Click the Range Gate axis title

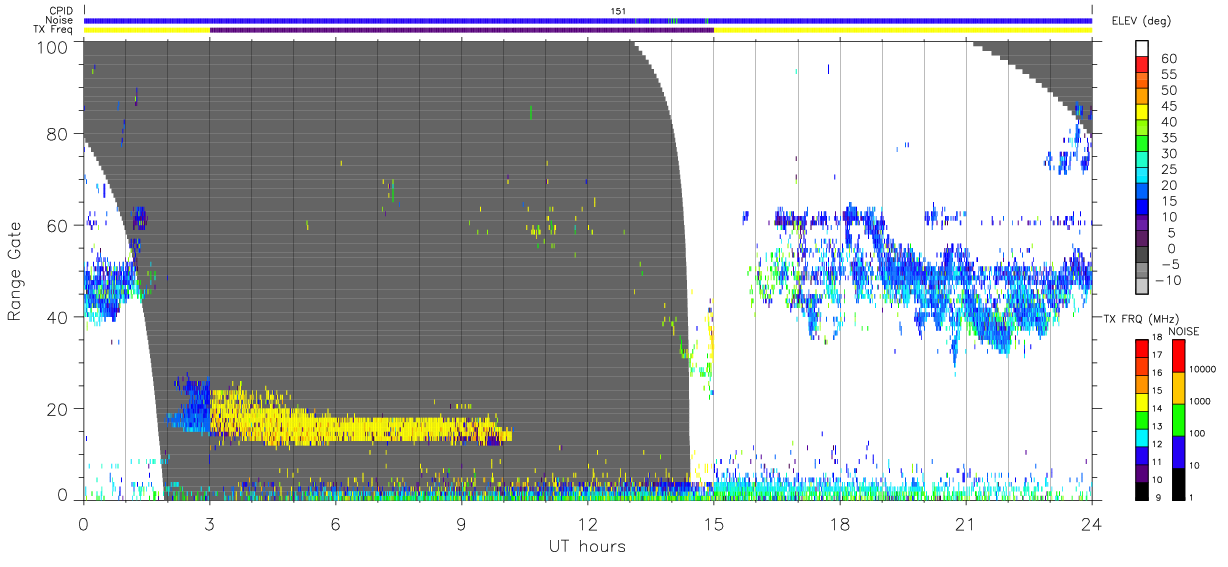click(x=15, y=272)
